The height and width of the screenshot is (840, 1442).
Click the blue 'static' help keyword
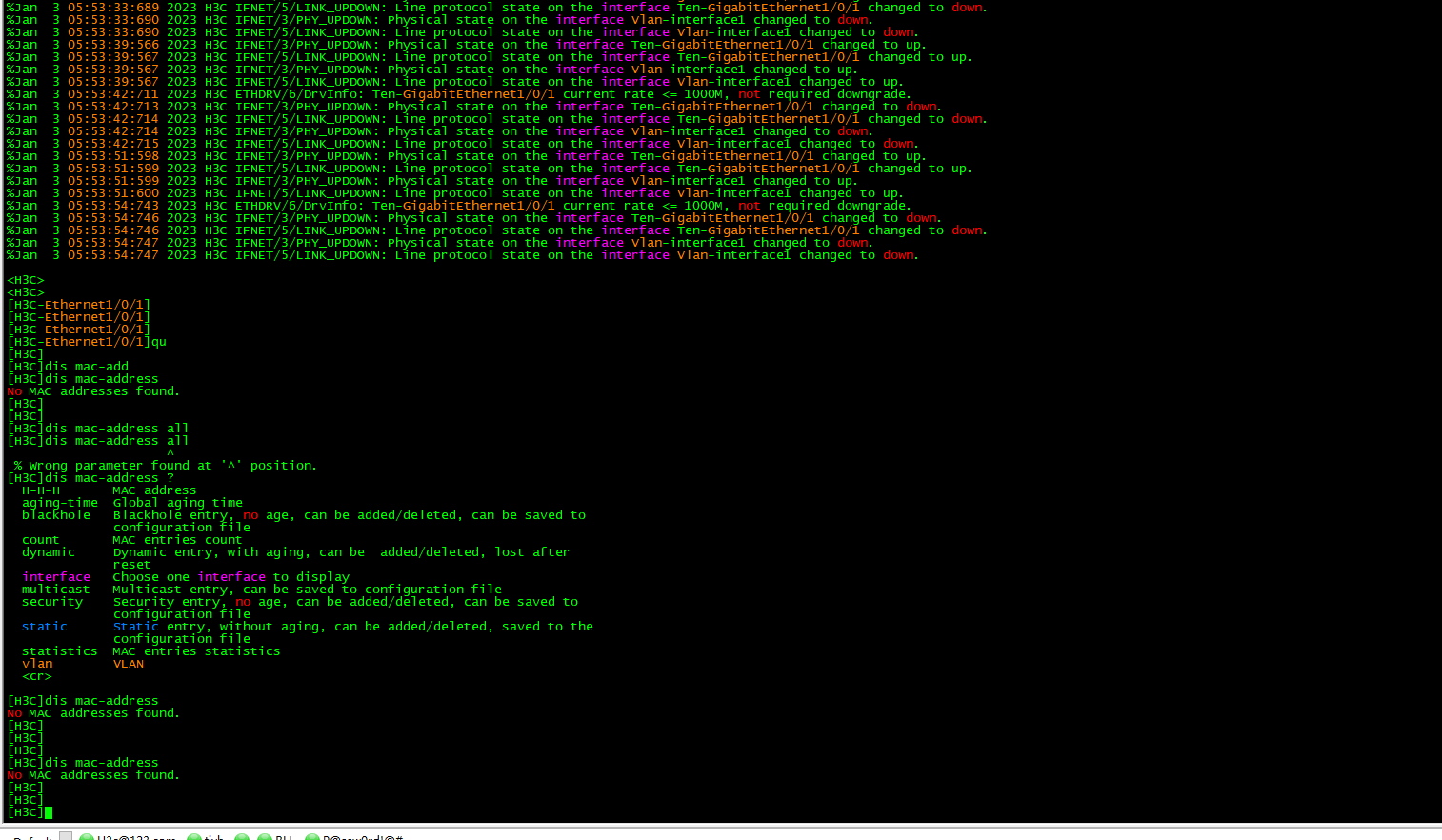point(45,627)
